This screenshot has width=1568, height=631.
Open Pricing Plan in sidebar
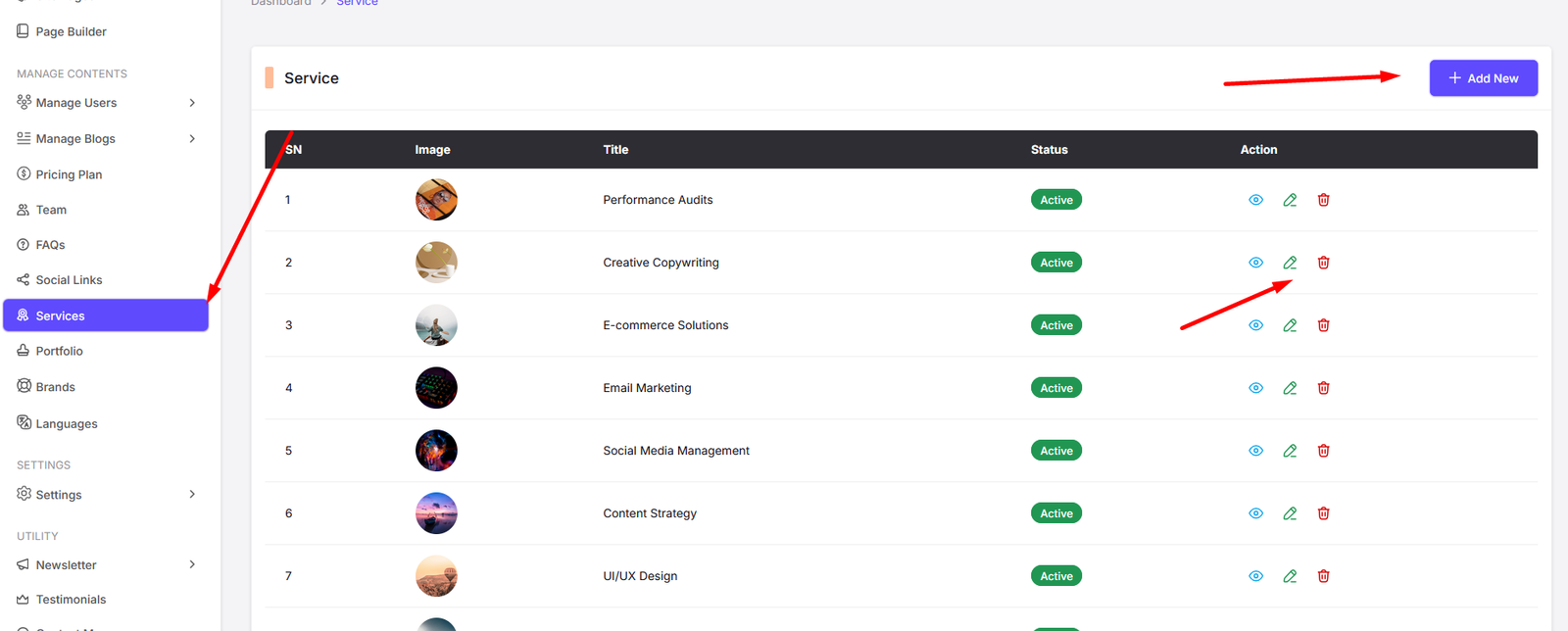[69, 174]
